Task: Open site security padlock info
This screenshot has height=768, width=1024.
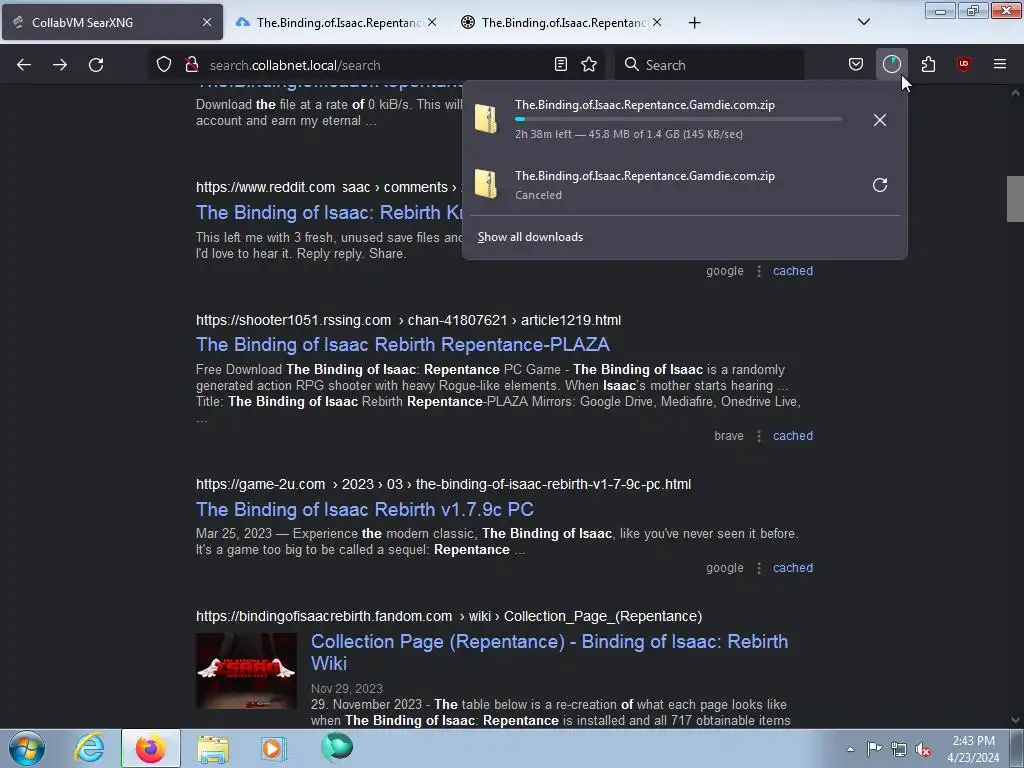Action: point(191,65)
